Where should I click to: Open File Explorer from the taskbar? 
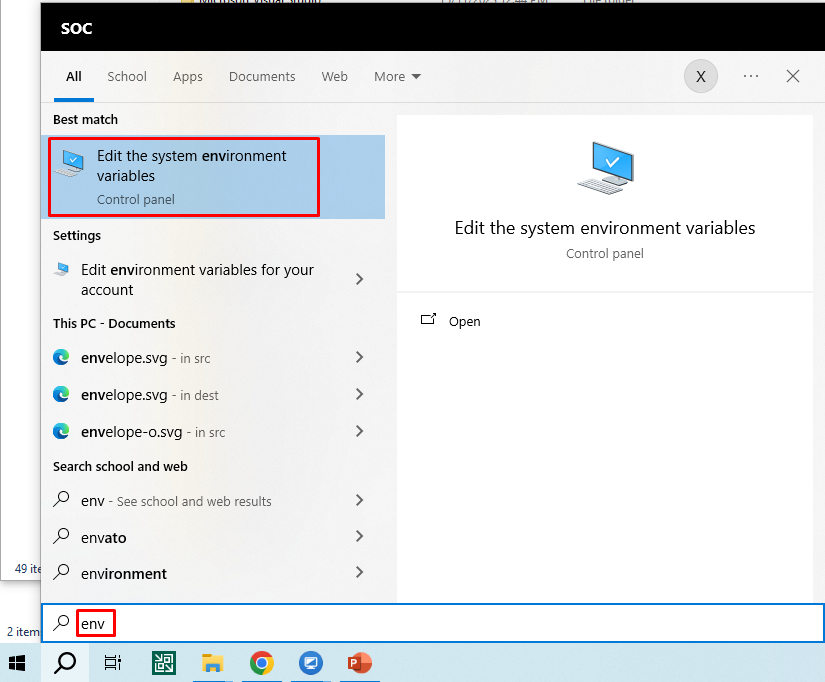[212, 662]
